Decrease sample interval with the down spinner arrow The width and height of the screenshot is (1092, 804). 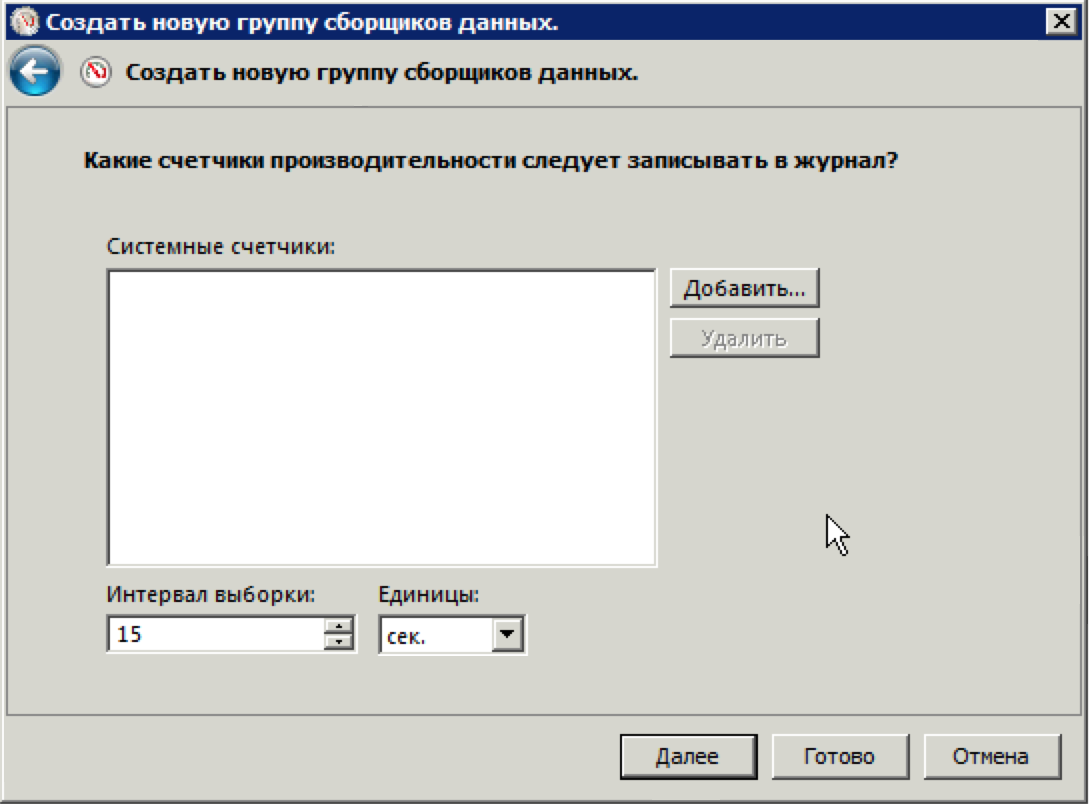click(x=340, y=641)
